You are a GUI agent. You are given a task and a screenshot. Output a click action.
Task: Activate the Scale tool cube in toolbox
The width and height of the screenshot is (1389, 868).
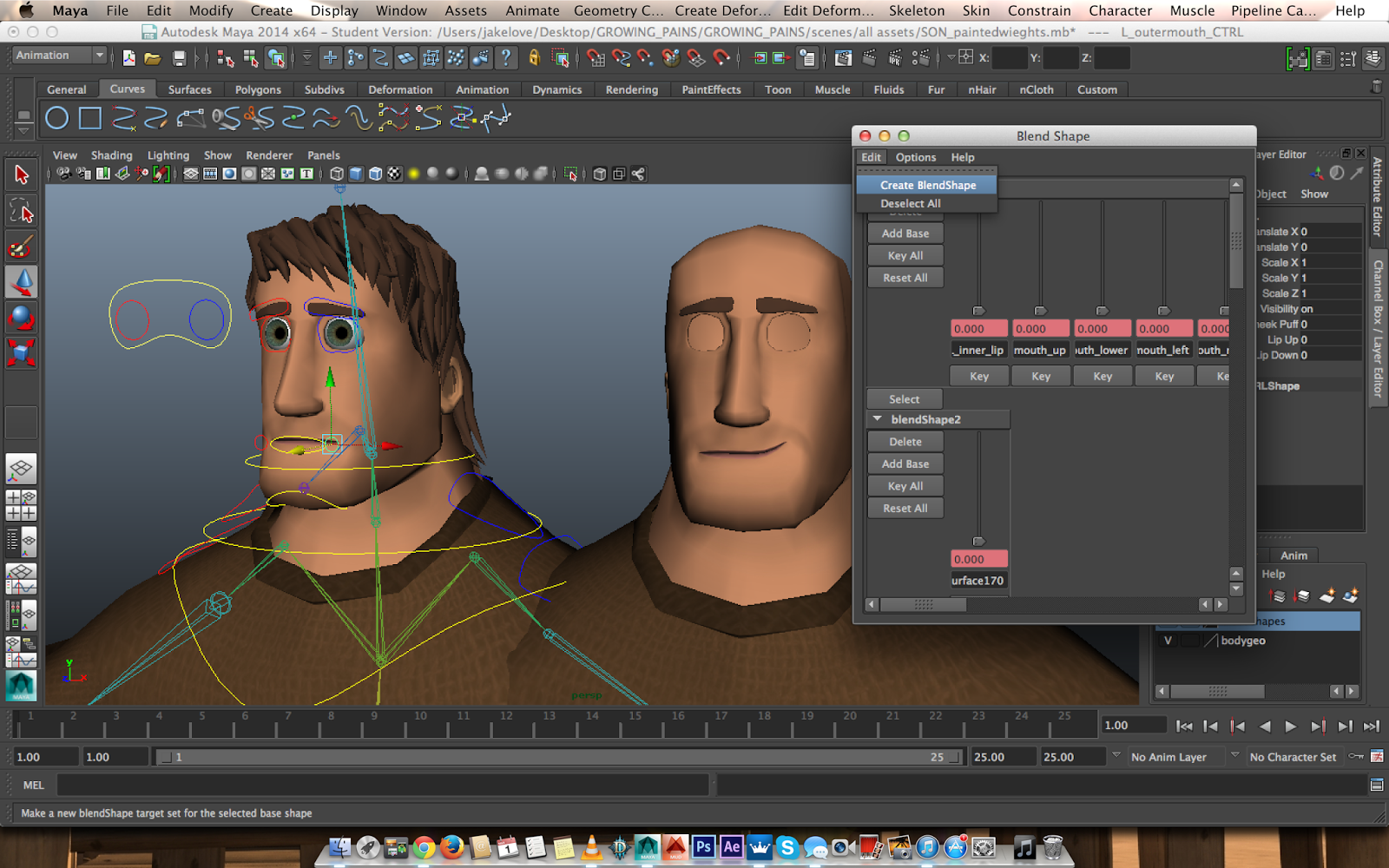coord(21,353)
